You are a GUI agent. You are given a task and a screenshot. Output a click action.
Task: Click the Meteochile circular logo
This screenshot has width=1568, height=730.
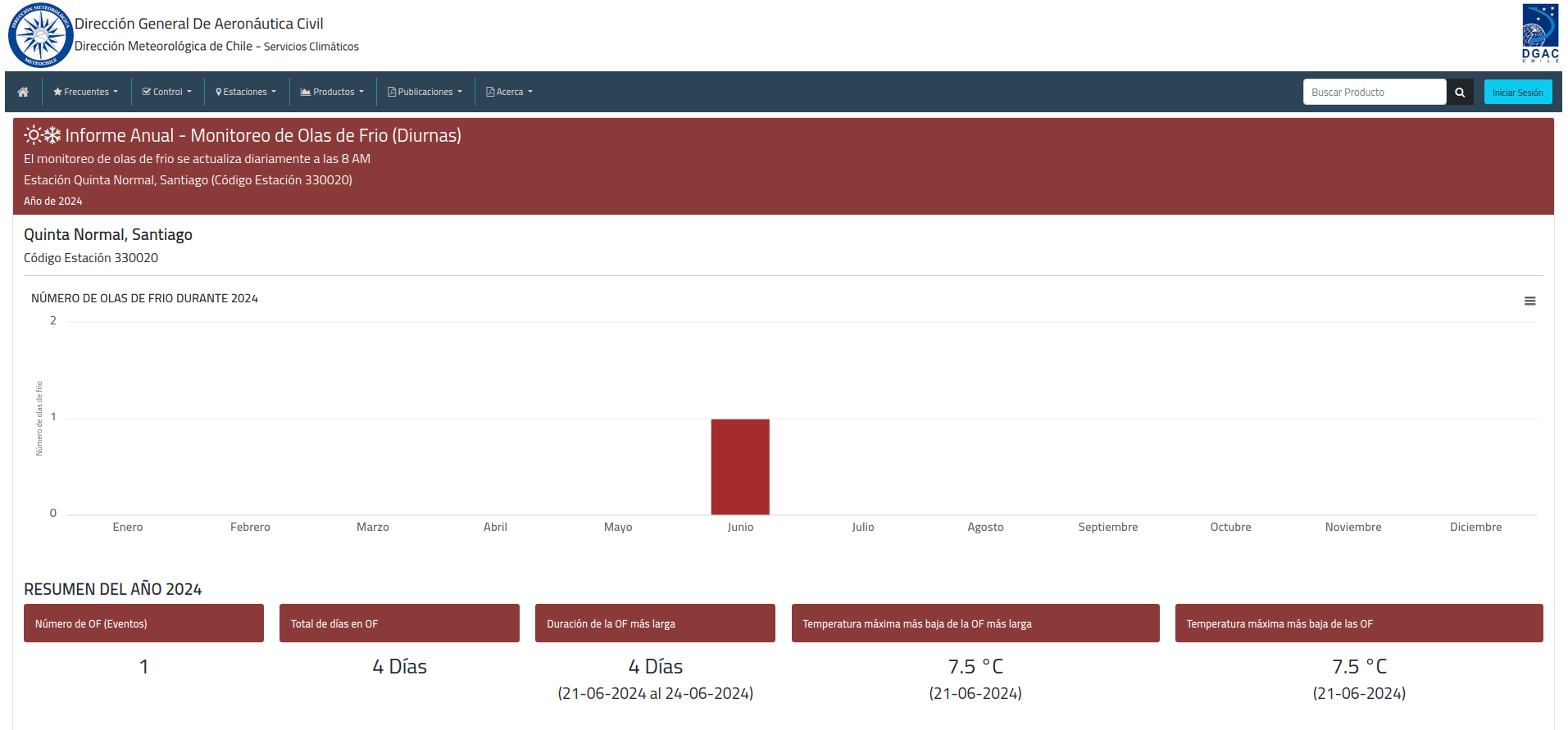pos(39,35)
